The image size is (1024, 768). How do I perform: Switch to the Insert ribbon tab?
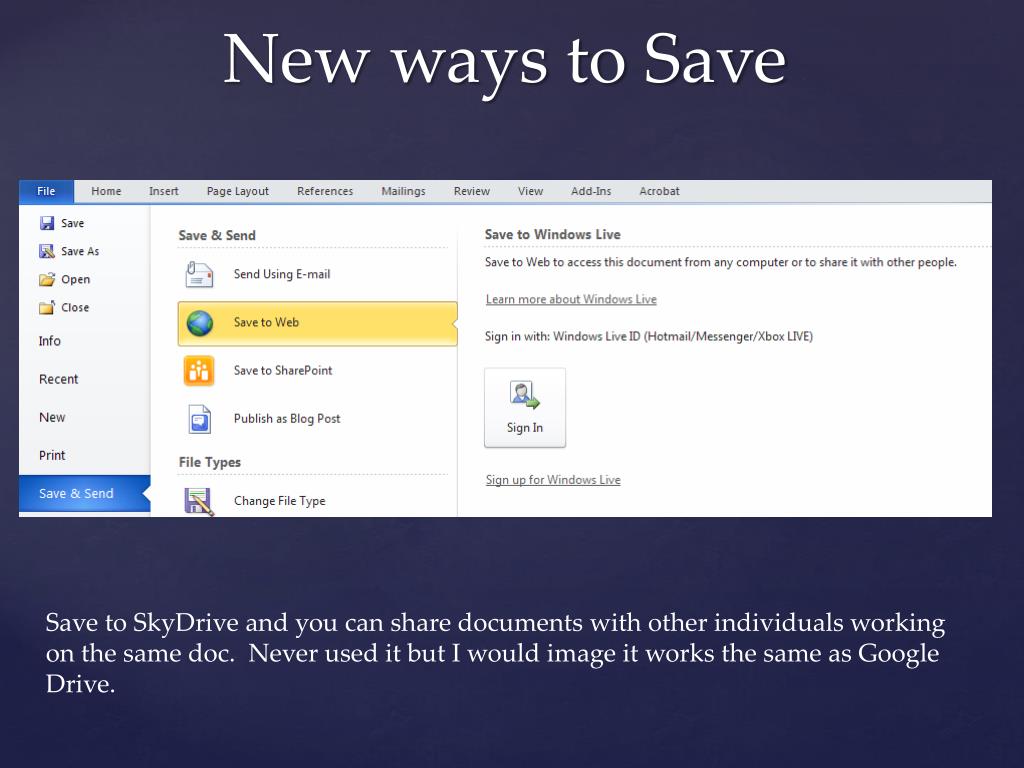(x=163, y=191)
